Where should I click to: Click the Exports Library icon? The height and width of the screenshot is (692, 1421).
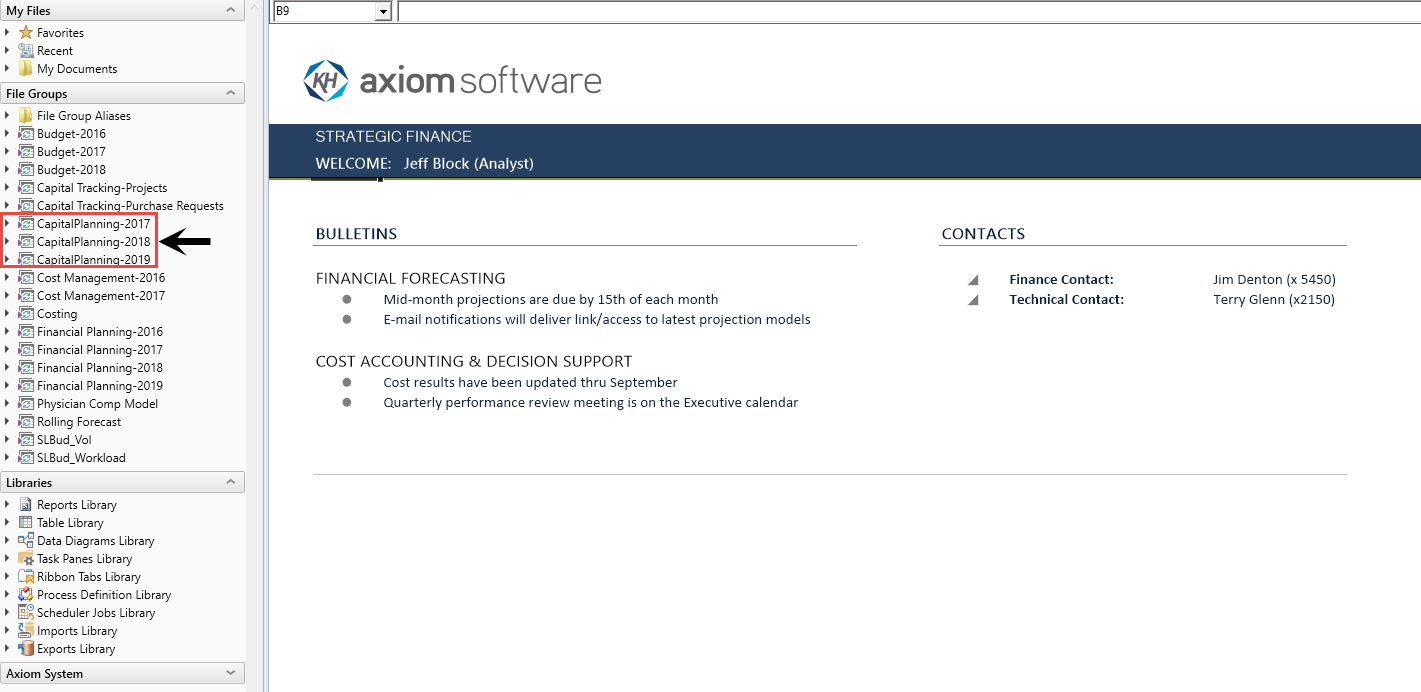coord(26,649)
